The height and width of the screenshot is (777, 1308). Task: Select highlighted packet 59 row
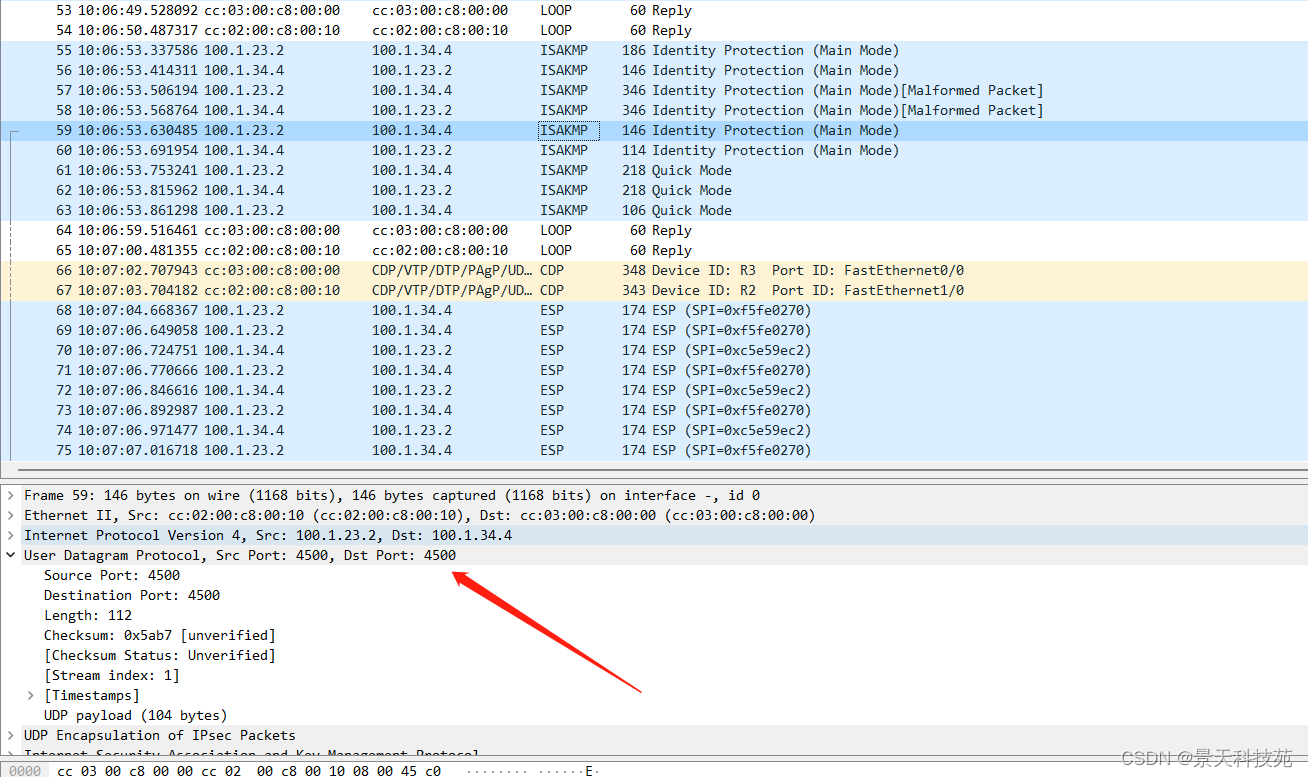654,130
